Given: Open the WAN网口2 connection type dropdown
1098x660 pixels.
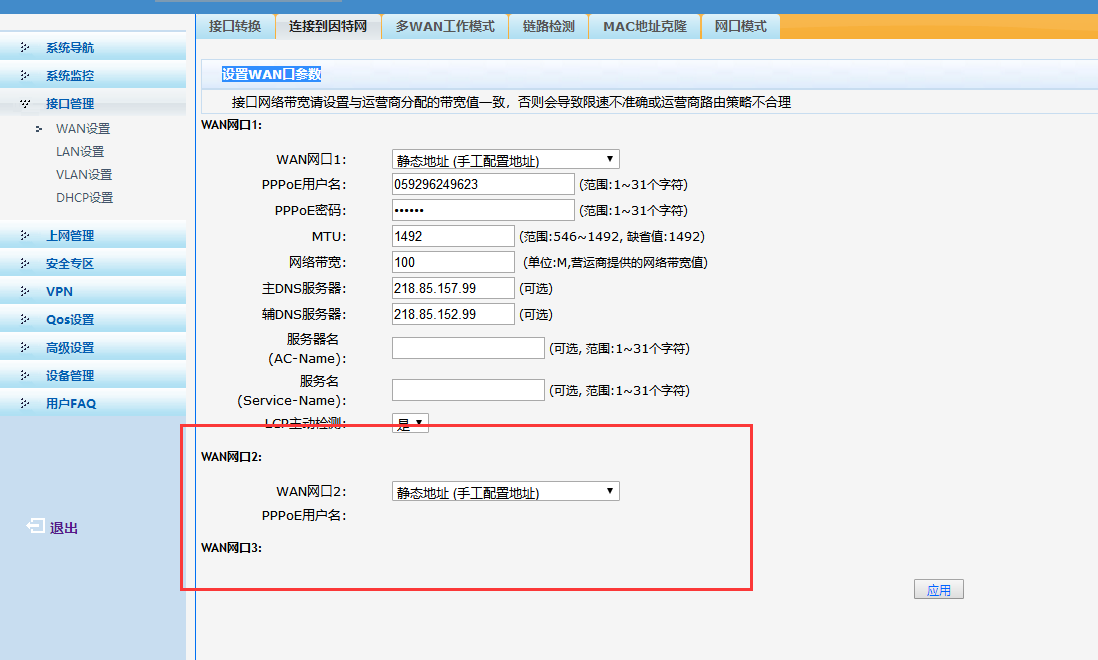Looking at the screenshot, I should tap(506, 491).
